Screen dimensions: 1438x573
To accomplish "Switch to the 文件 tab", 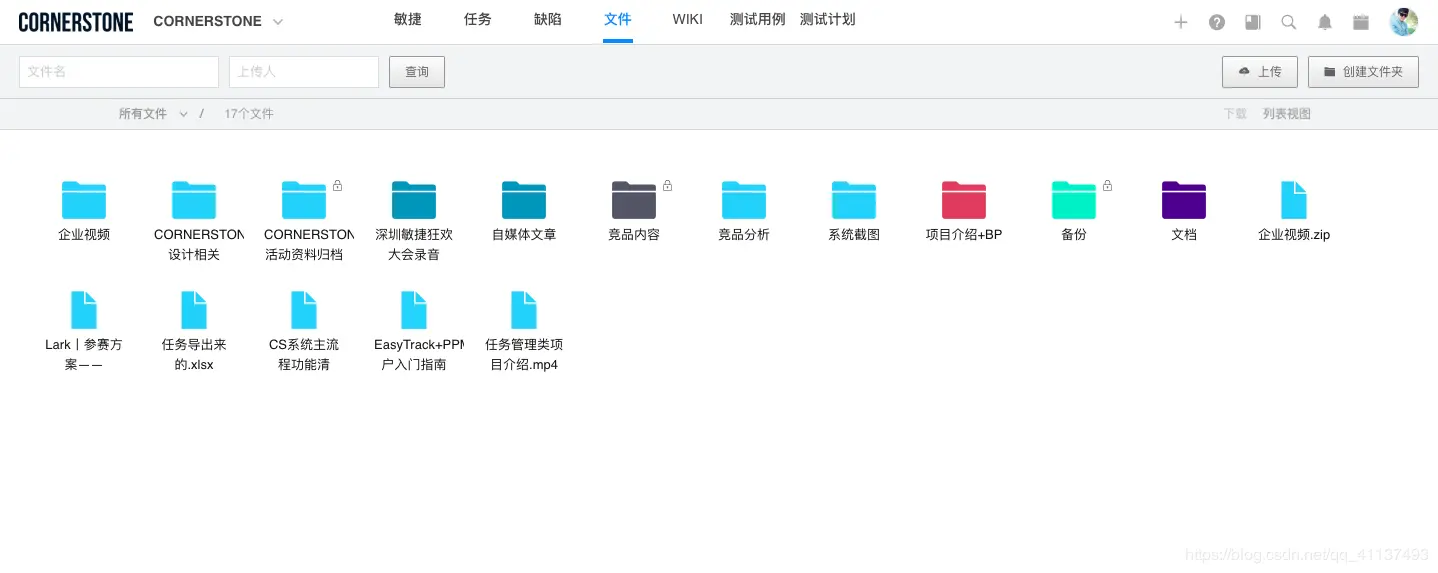I will (x=618, y=20).
